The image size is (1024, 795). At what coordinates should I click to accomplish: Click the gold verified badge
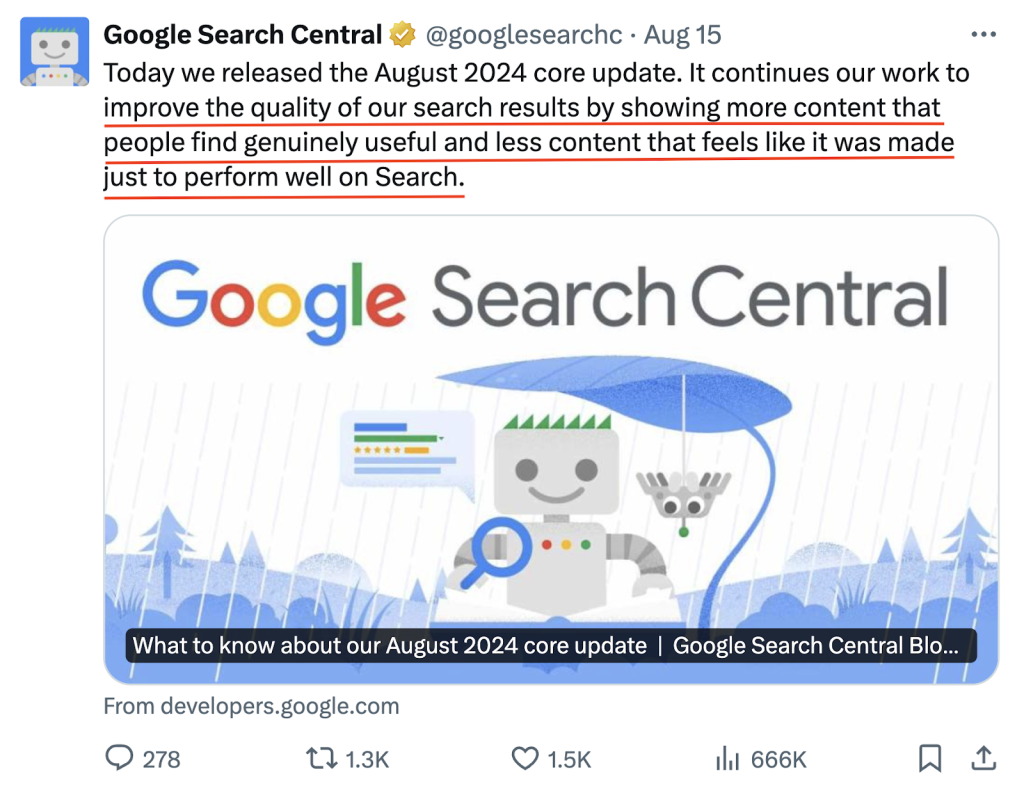tap(402, 36)
